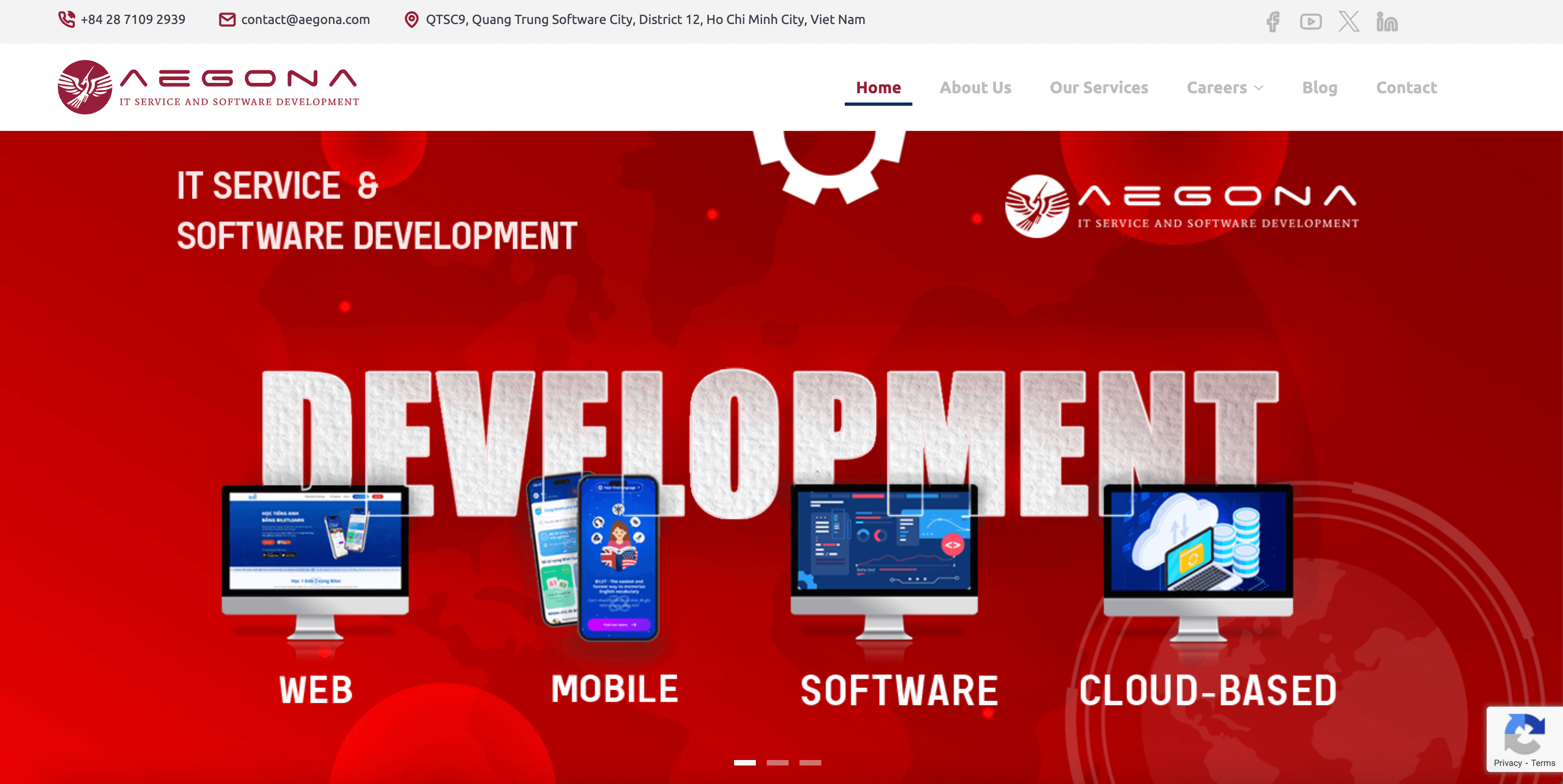Navigate to the Contact tab

point(1406,87)
